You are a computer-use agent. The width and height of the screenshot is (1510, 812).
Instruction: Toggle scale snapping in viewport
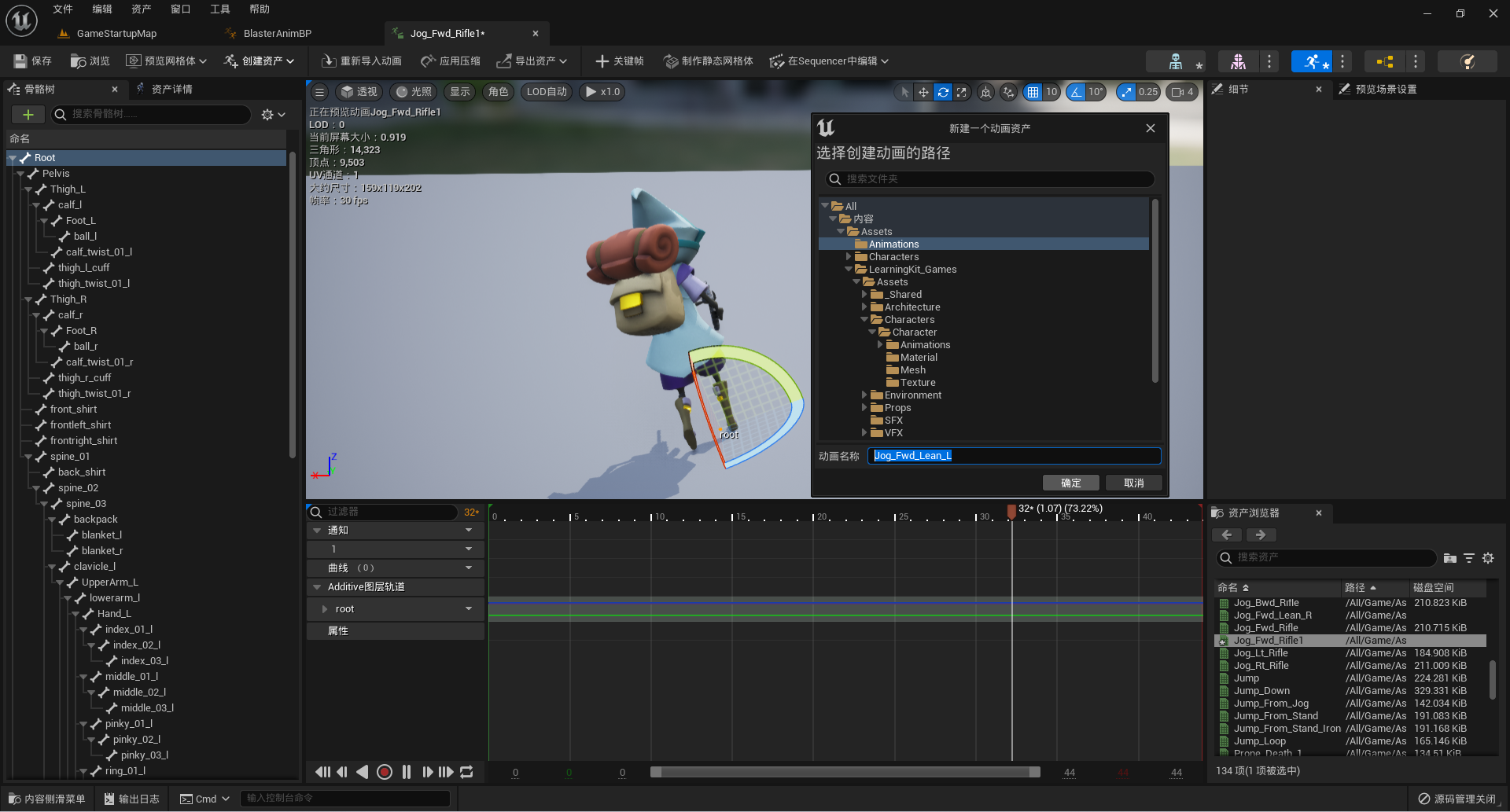1126,92
